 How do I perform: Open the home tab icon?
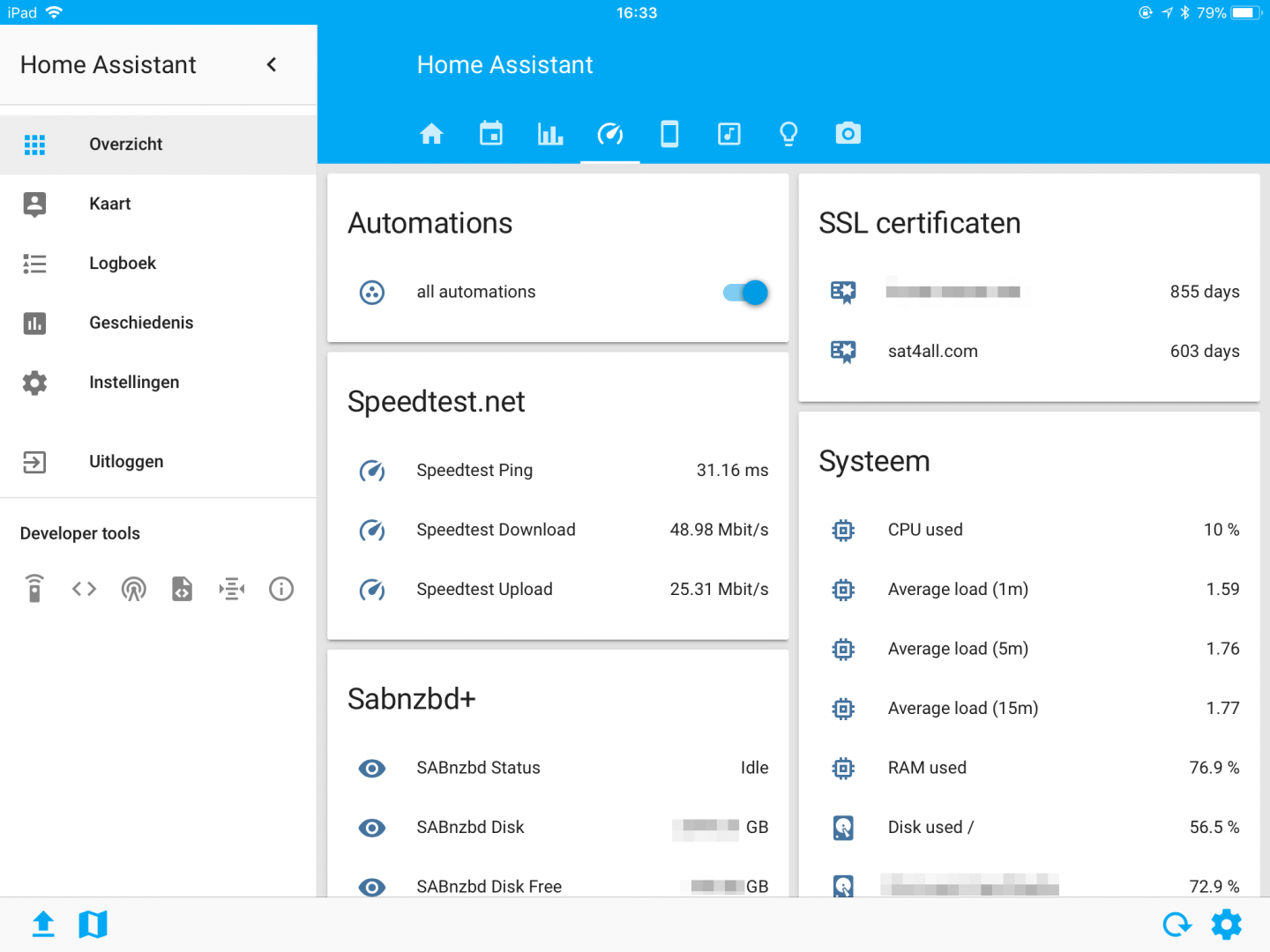point(431,134)
